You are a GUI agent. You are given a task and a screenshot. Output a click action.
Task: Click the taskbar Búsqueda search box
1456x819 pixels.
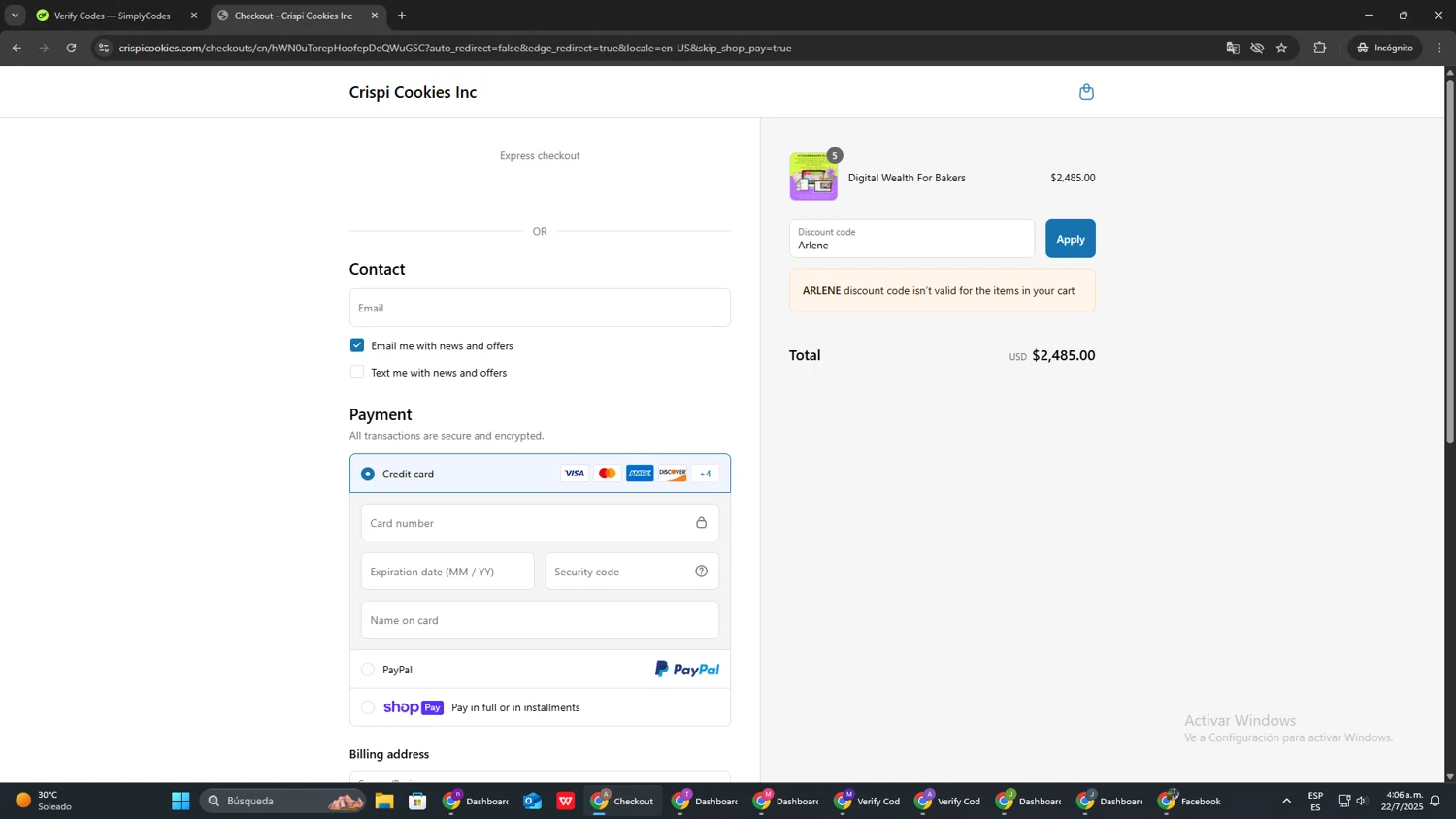283,801
